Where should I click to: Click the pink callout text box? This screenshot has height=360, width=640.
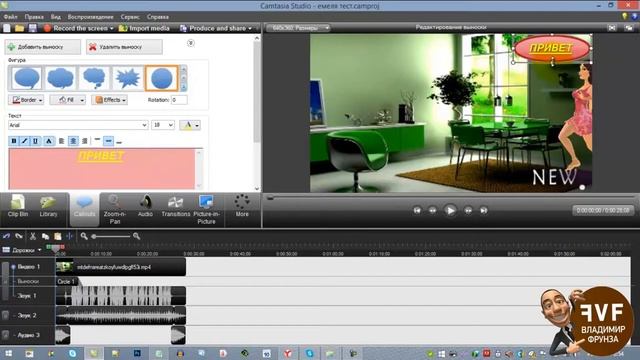coord(102,169)
